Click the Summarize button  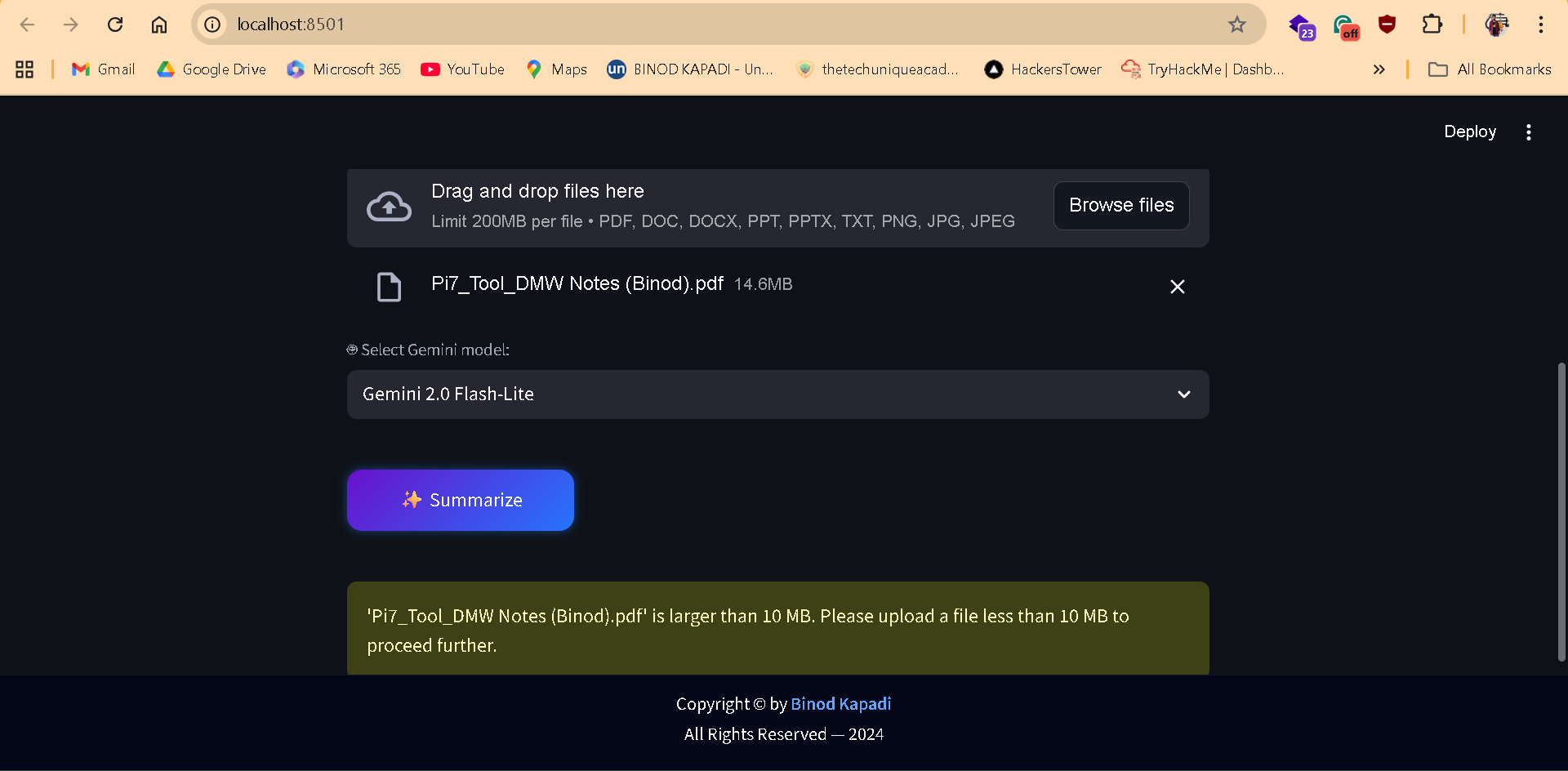461,500
